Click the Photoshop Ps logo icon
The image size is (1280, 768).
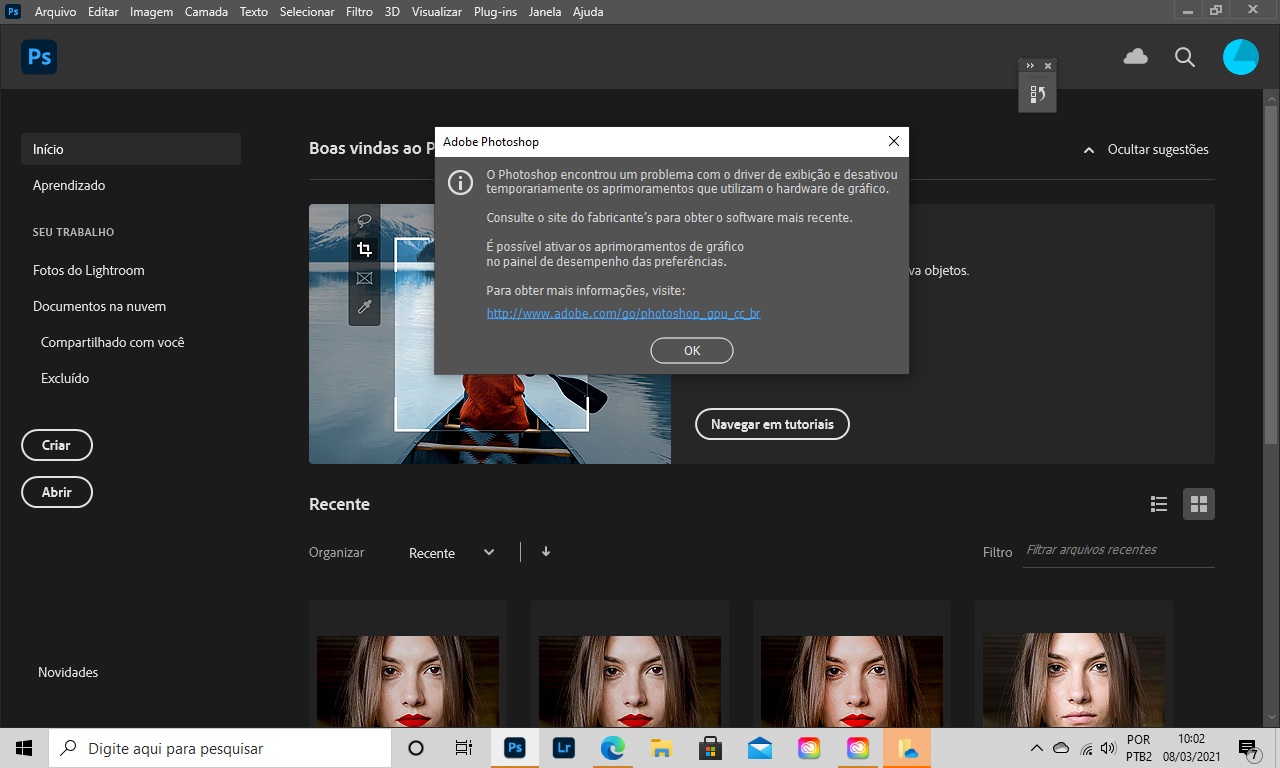[38, 57]
